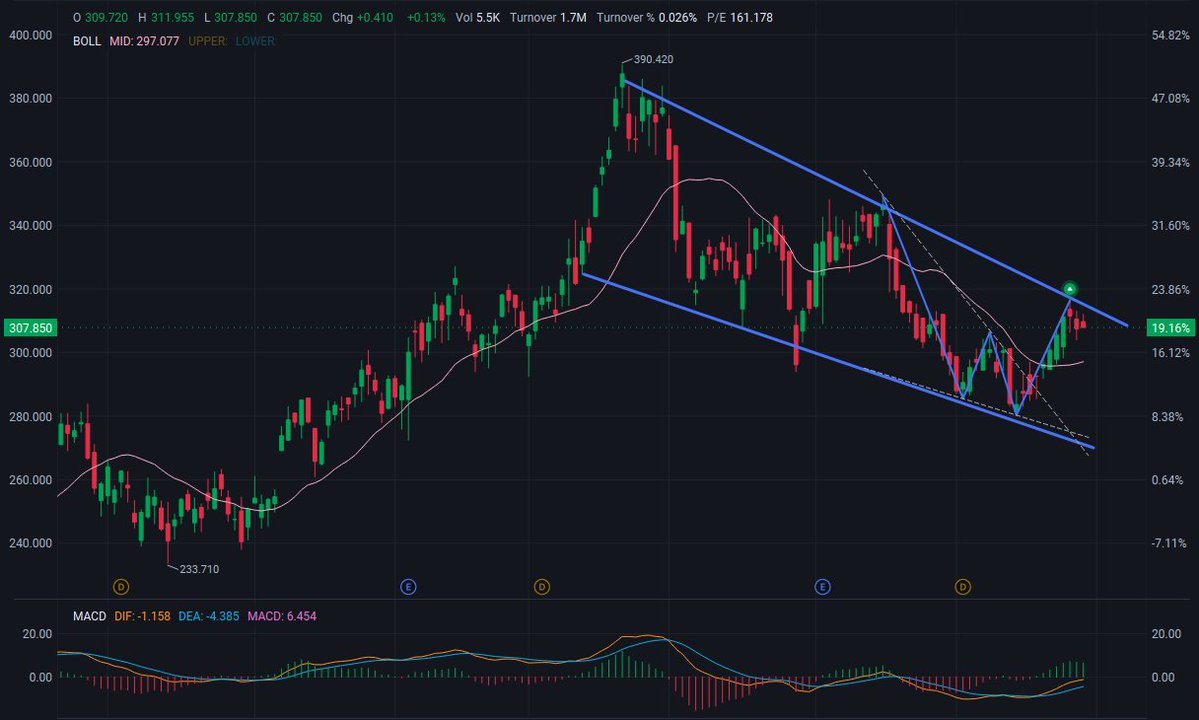Open the first E earnings marker near 280 candles

[408, 587]
